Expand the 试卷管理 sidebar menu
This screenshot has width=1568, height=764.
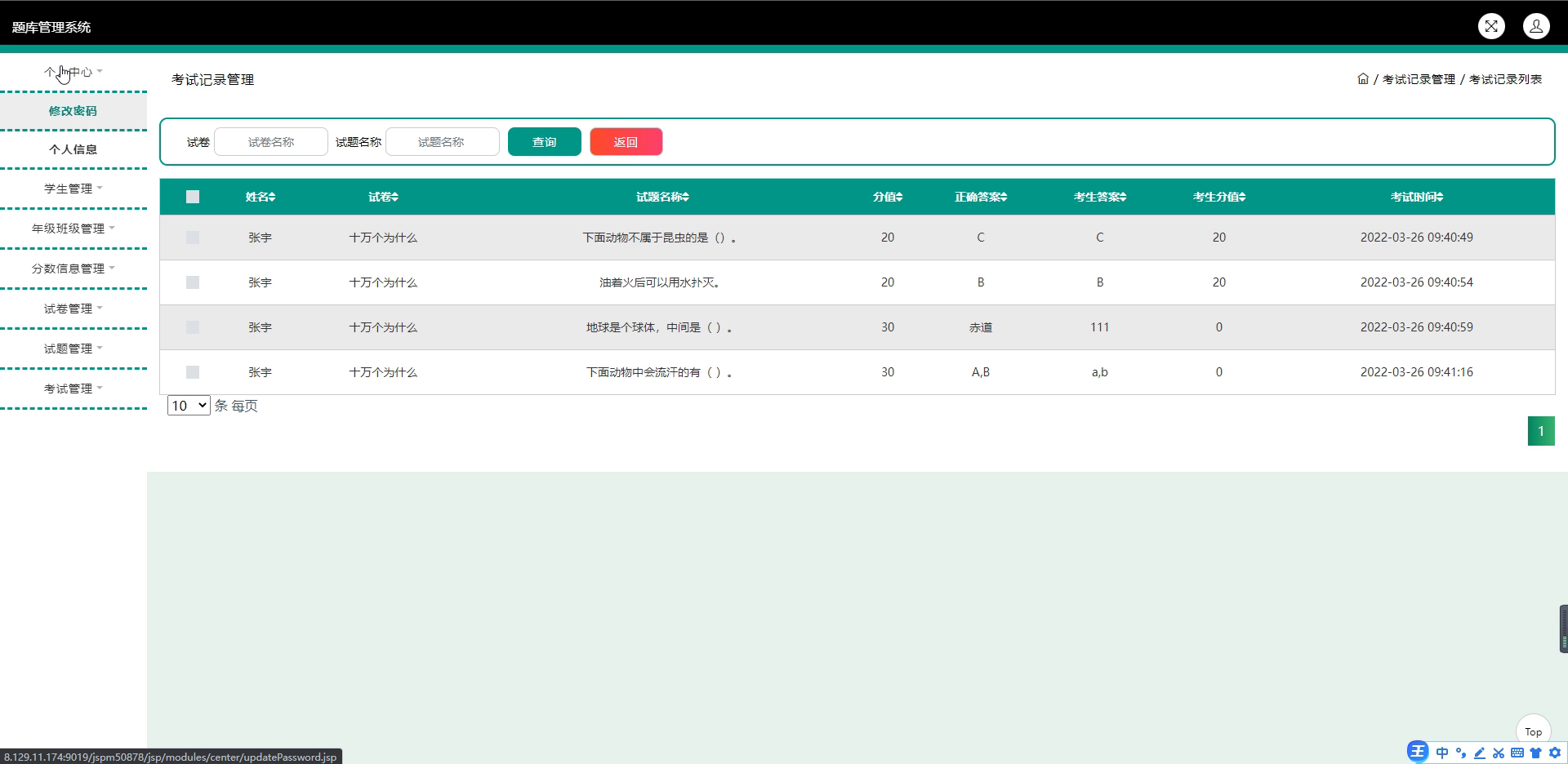point(73,309)
